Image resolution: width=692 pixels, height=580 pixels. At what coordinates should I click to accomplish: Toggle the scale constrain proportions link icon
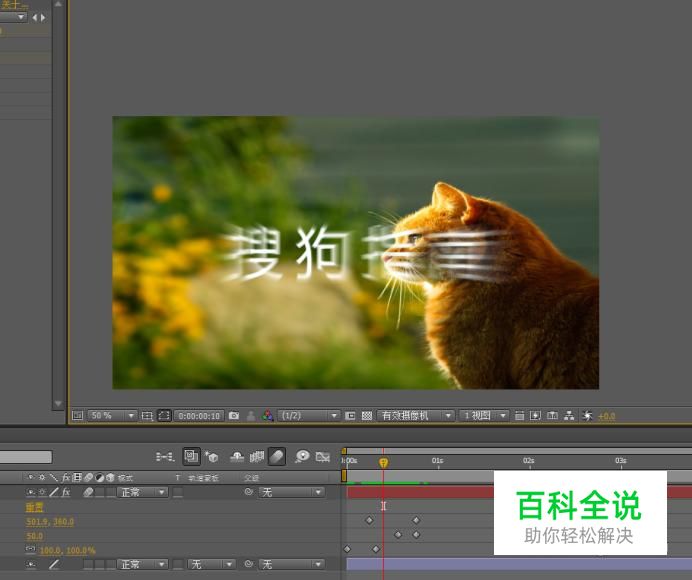[30, 549]
